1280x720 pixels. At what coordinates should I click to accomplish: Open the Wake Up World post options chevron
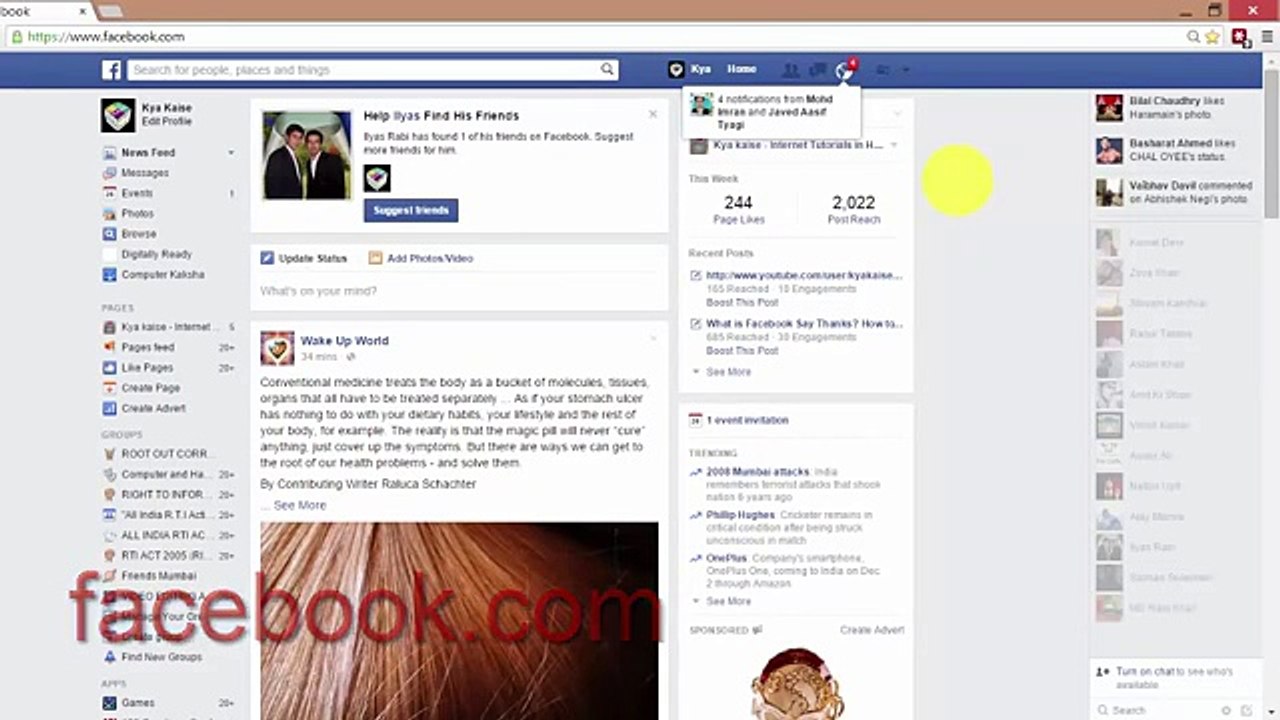pyautogui.click(x=654, y=338)
